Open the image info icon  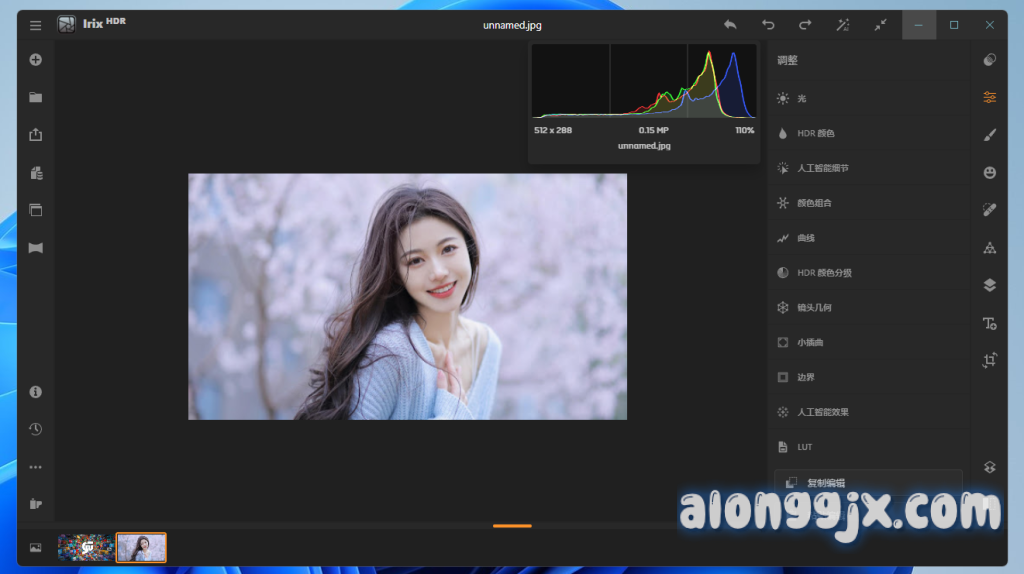(36, 392)
